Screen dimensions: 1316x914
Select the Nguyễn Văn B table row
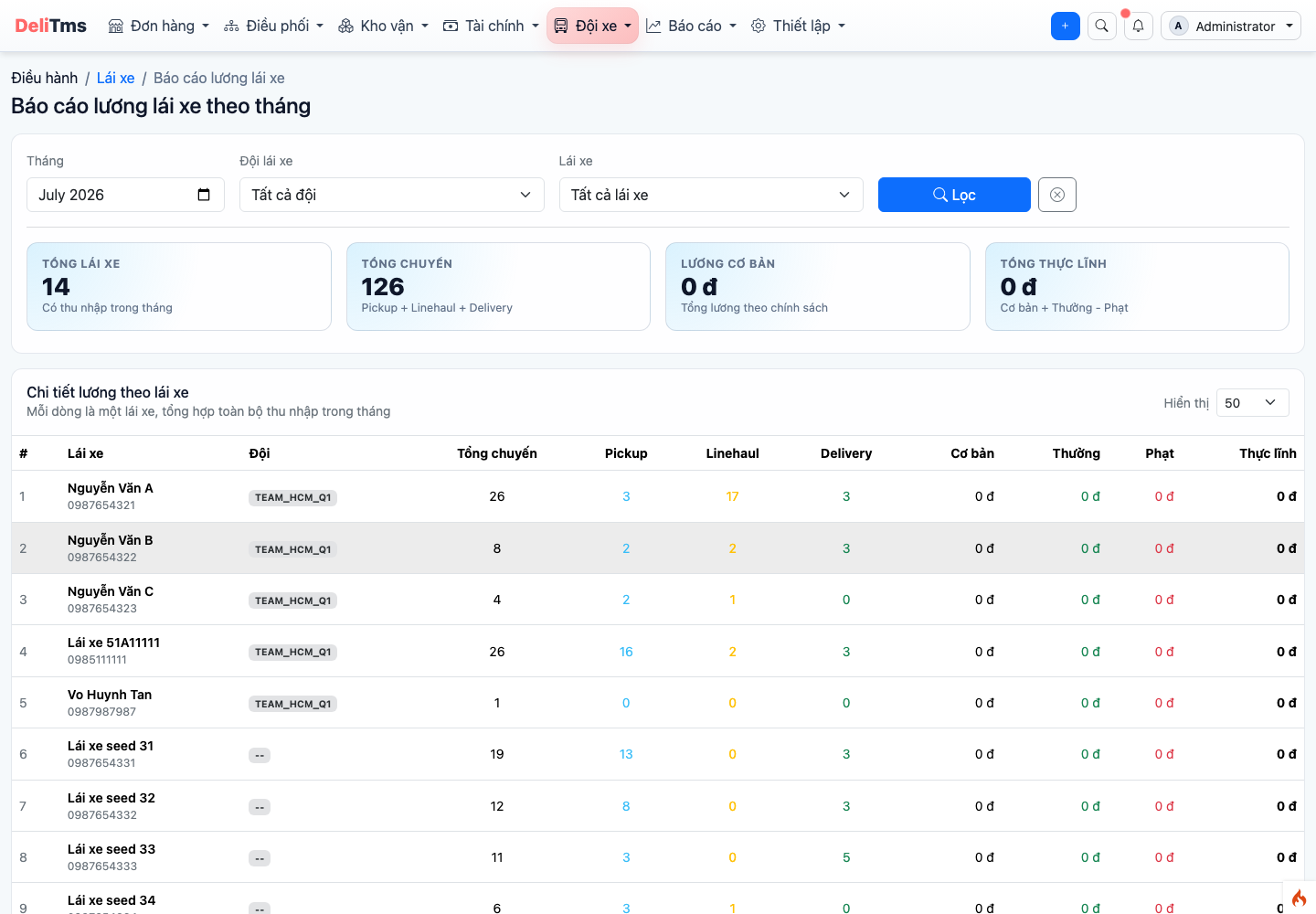(x=658, y=548)
